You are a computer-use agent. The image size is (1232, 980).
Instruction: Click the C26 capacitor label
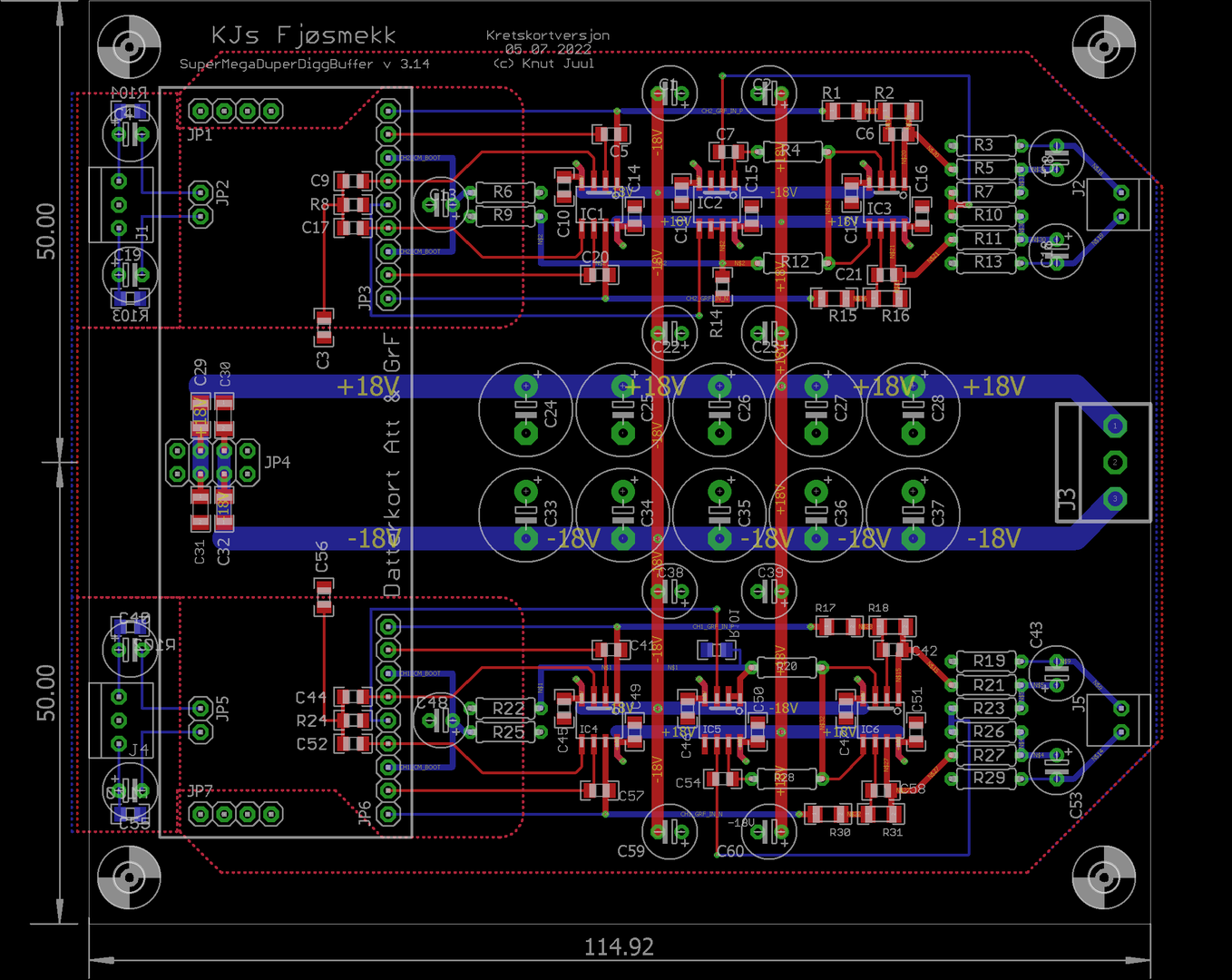tap(745, 408)
